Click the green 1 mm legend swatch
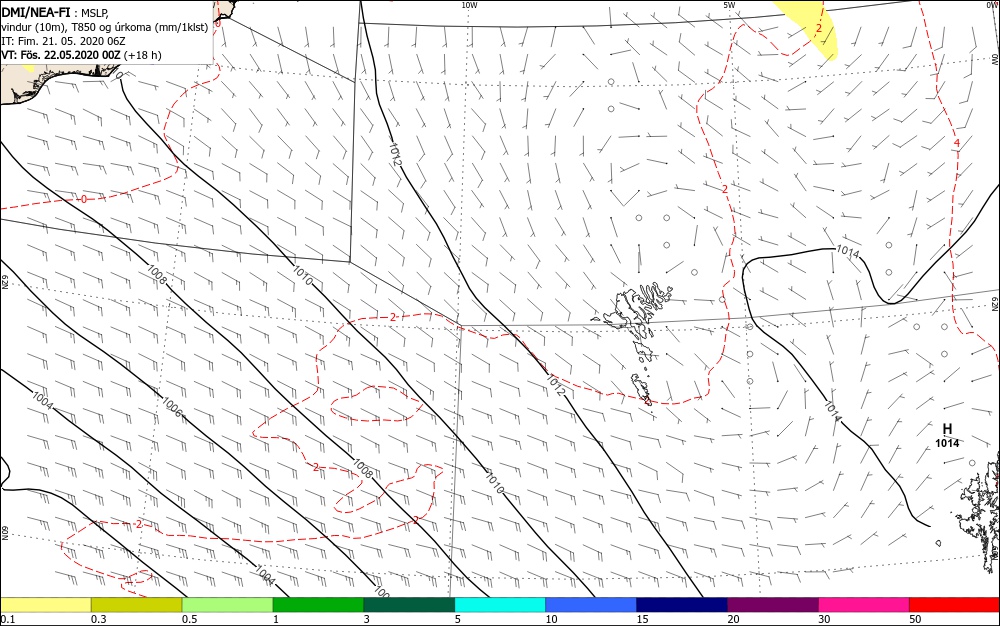Image resolution: width=1000 pixels, height=626 pixels. coord(318,604)
